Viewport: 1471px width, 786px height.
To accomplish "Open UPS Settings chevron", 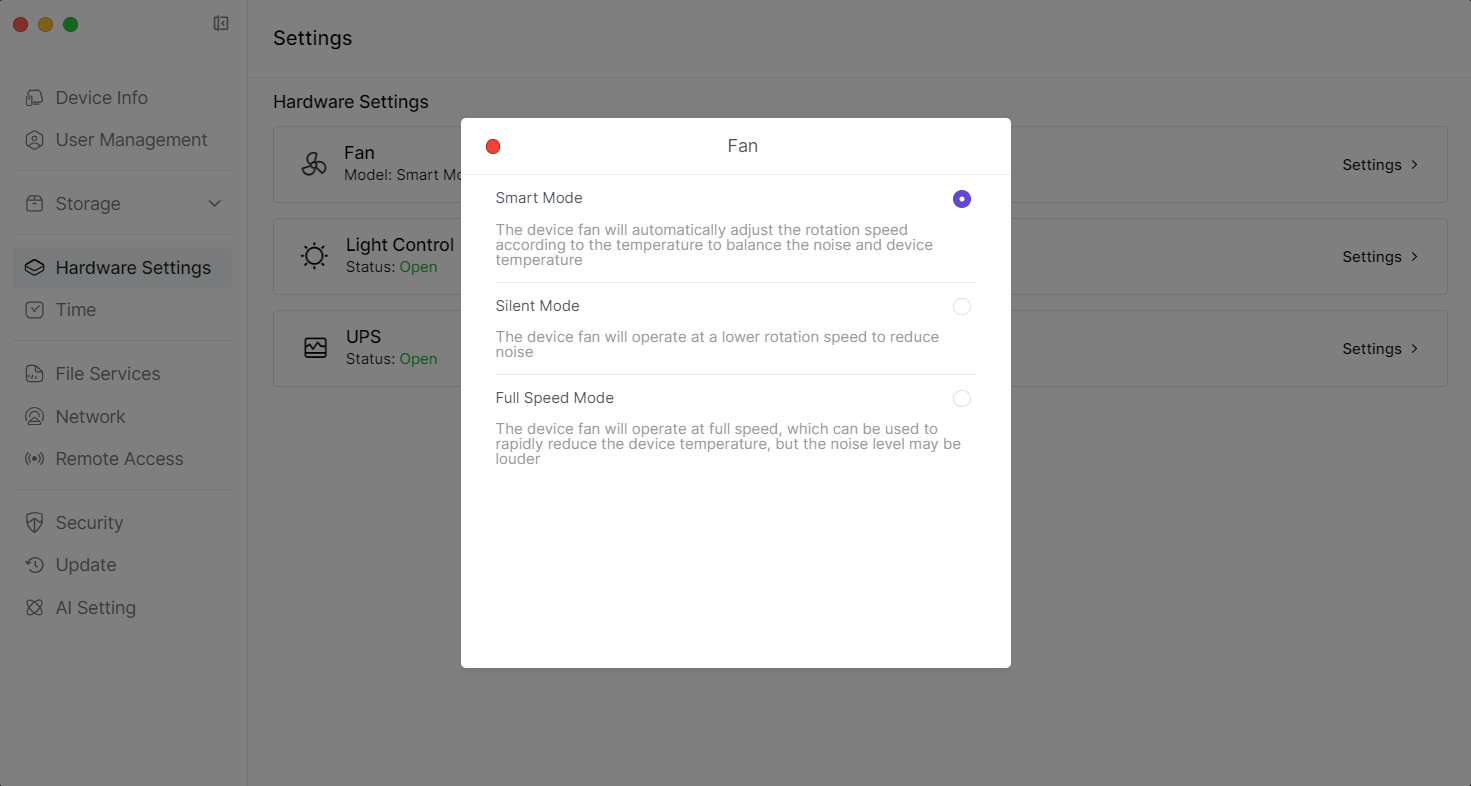I will pyautogui.click(x=1414, y=349).
